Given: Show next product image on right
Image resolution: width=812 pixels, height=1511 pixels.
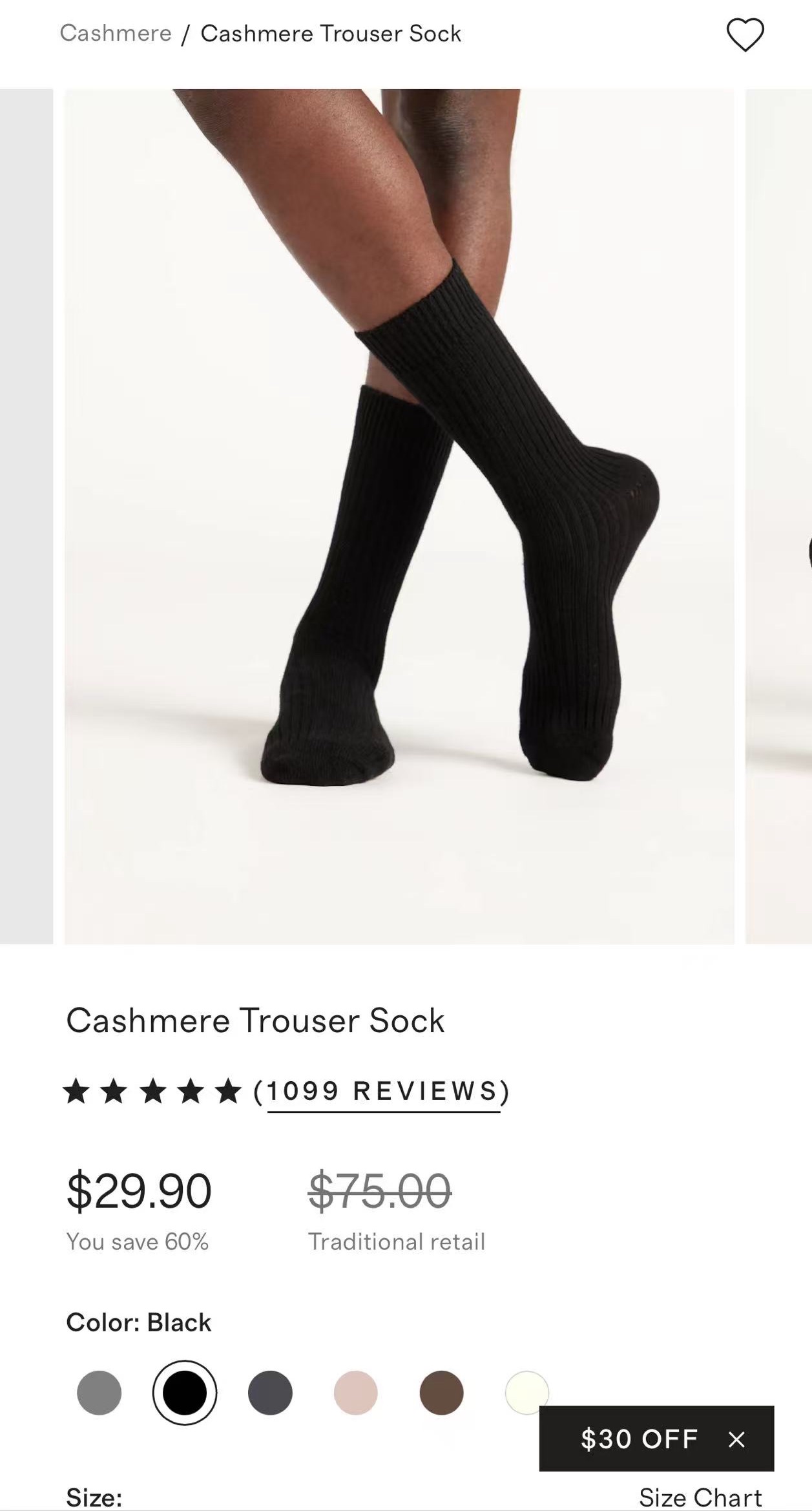Looking at the screenshot, I should coord(778,516).
